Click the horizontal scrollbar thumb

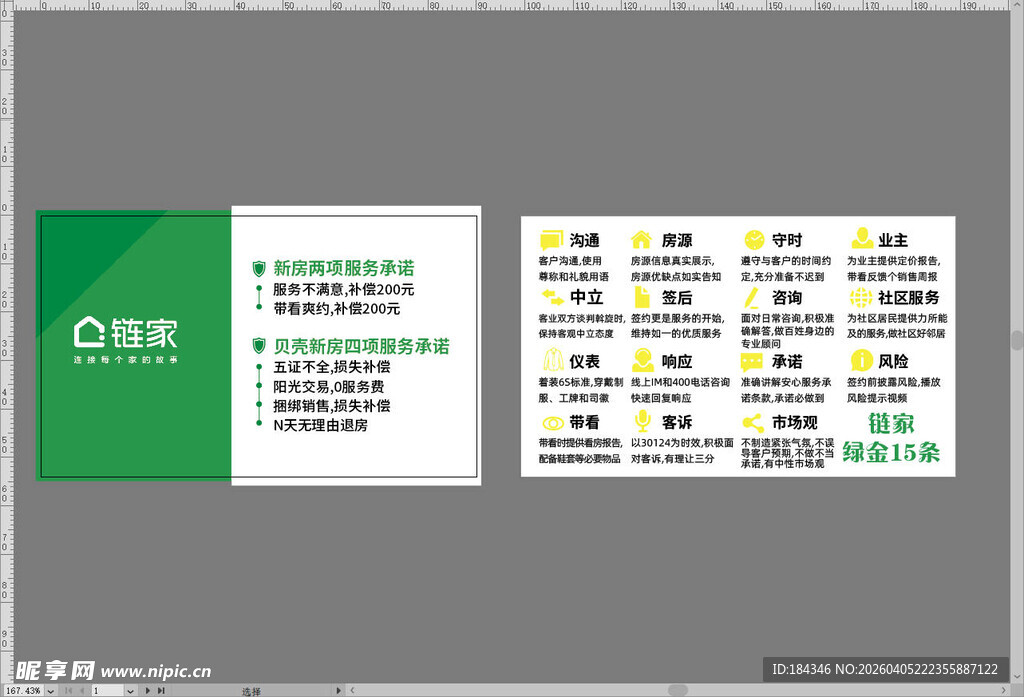(678, 690)
